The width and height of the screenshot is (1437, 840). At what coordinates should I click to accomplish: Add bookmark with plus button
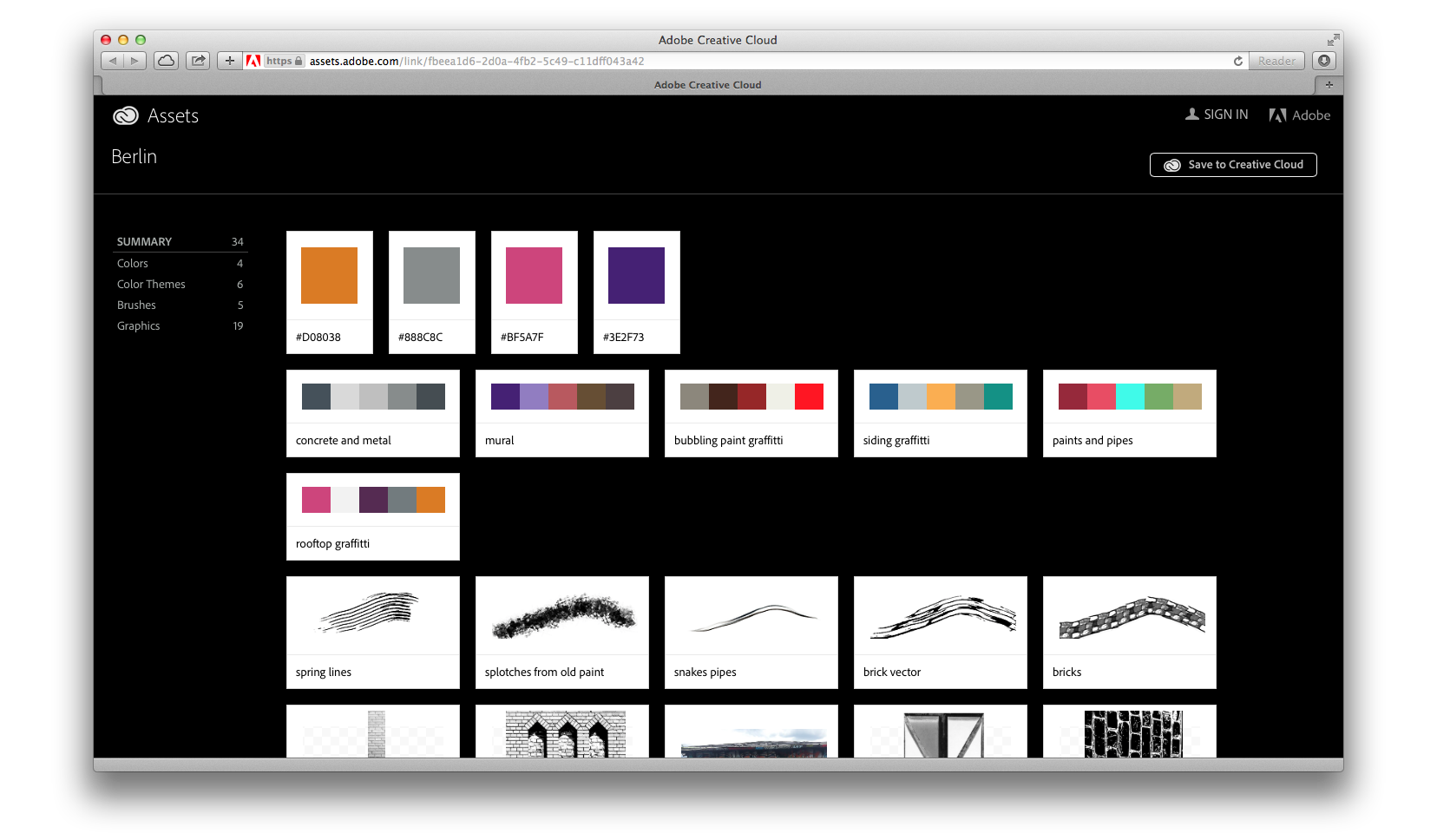229,61
